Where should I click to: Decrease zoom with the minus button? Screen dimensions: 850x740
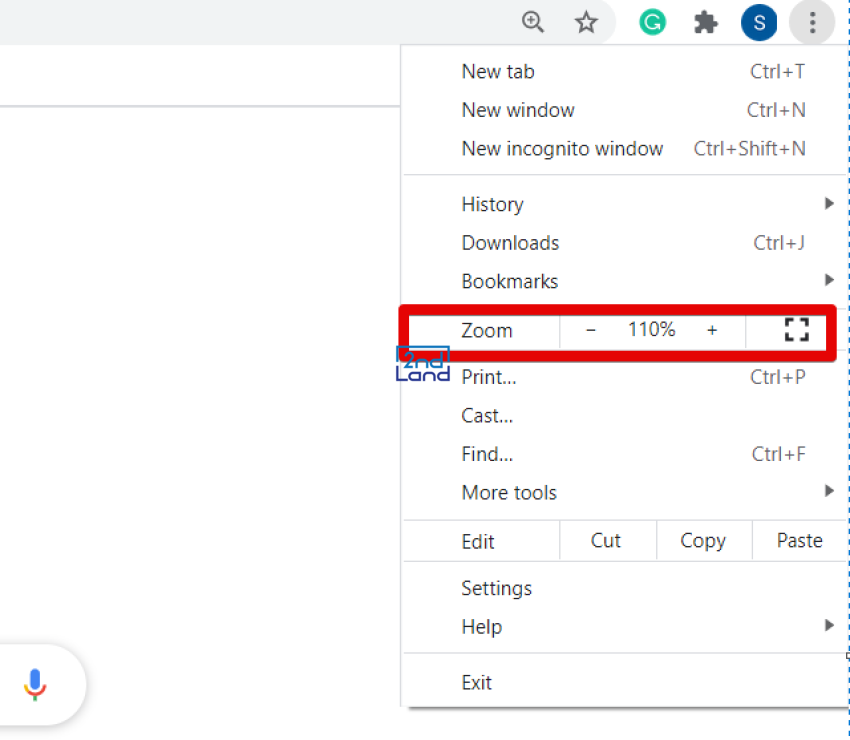click(x=591, y=330)
